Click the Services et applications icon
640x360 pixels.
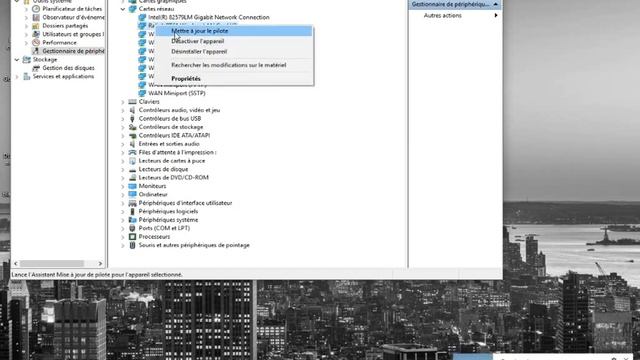click(x=27, y=76)
